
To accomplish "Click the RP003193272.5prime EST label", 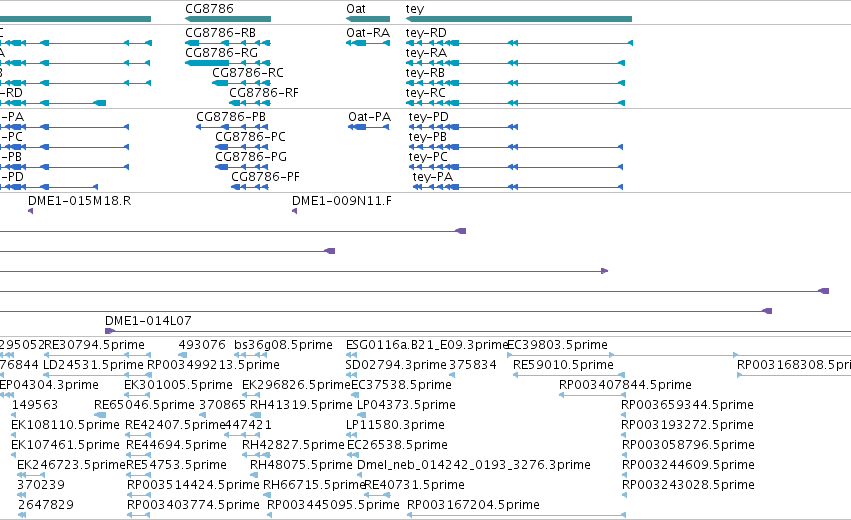I will (x=688, y=426).
